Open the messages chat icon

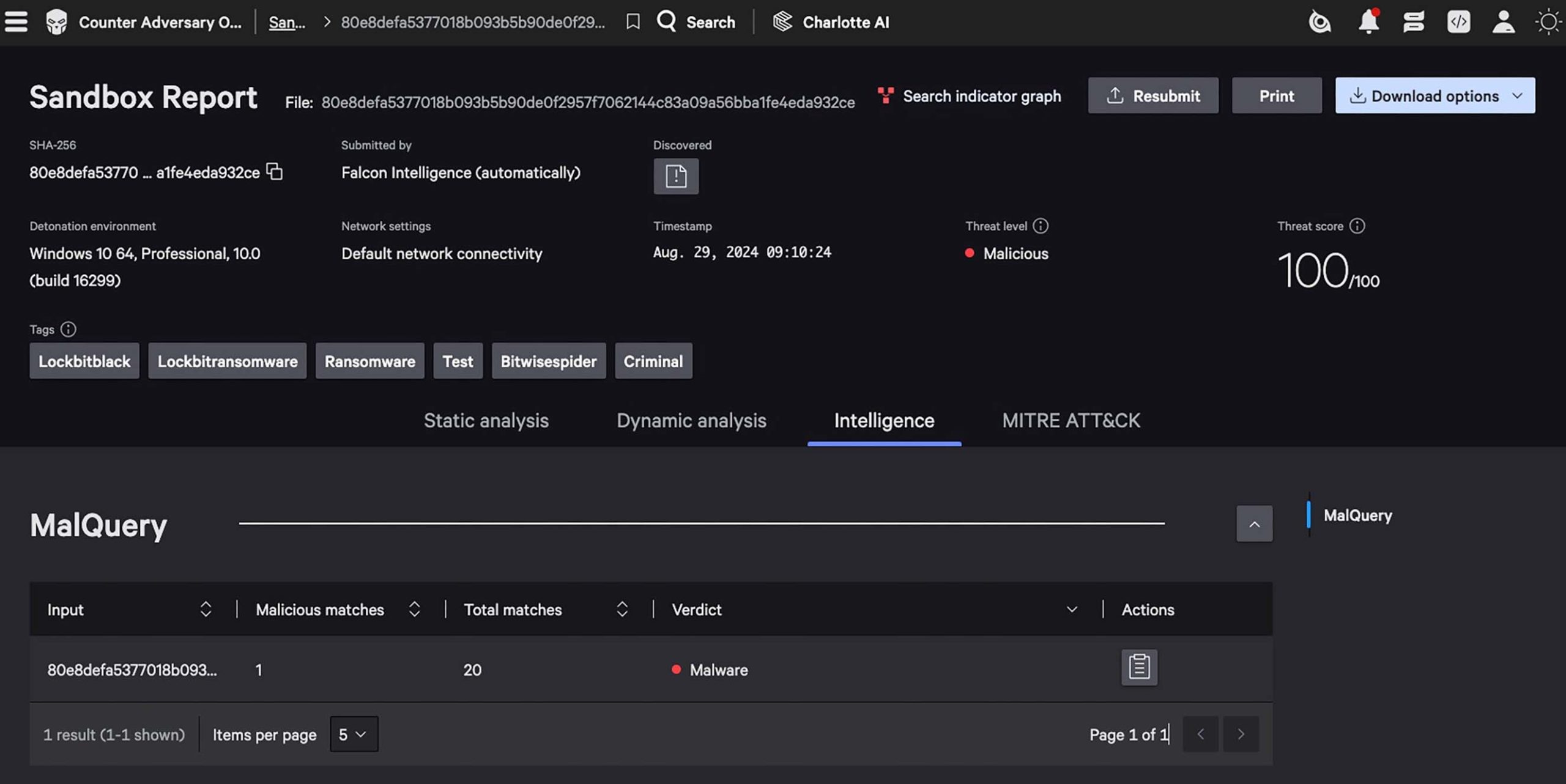pos(1413,22)
